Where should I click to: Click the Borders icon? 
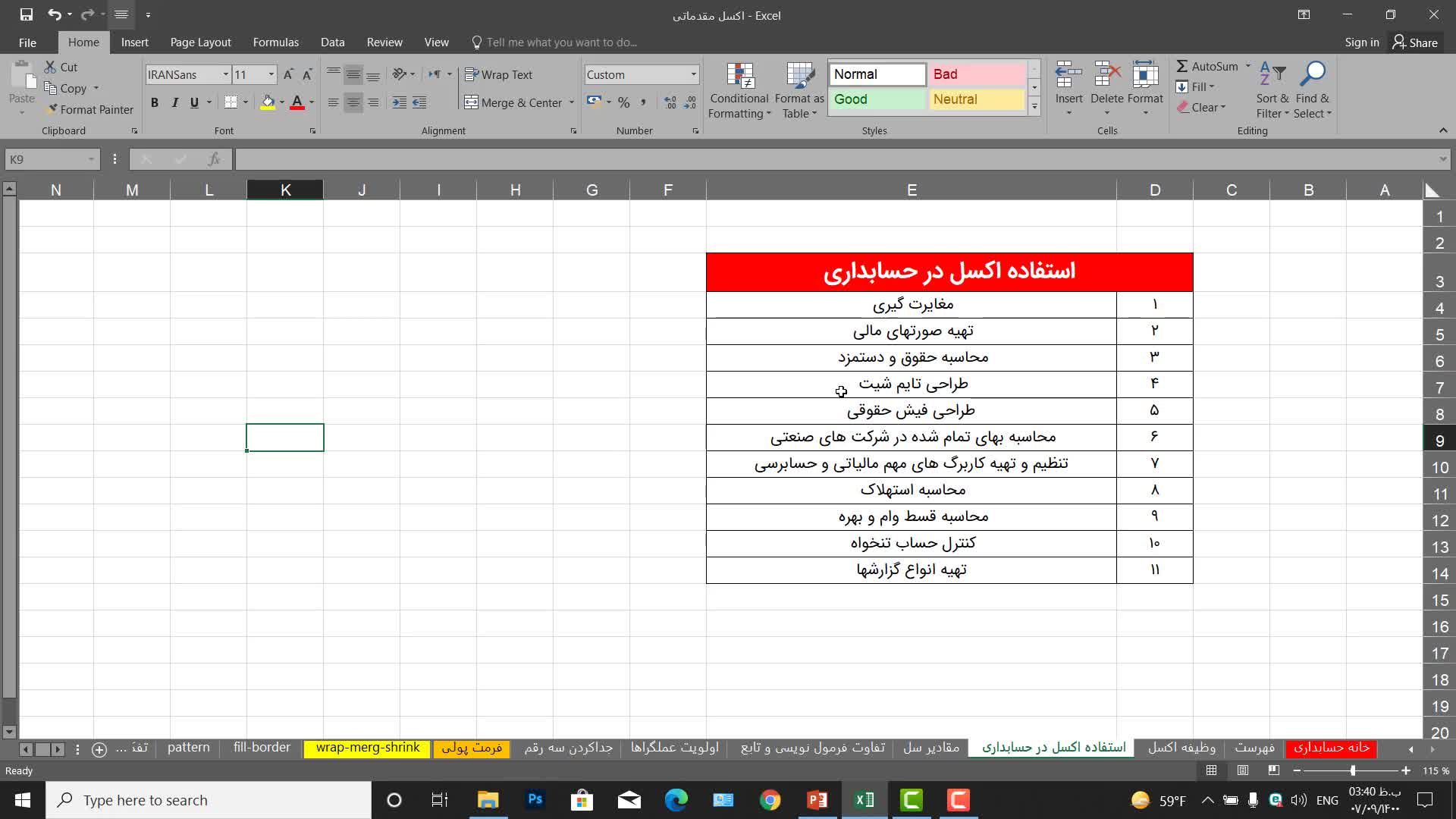[x=231, y=102]
